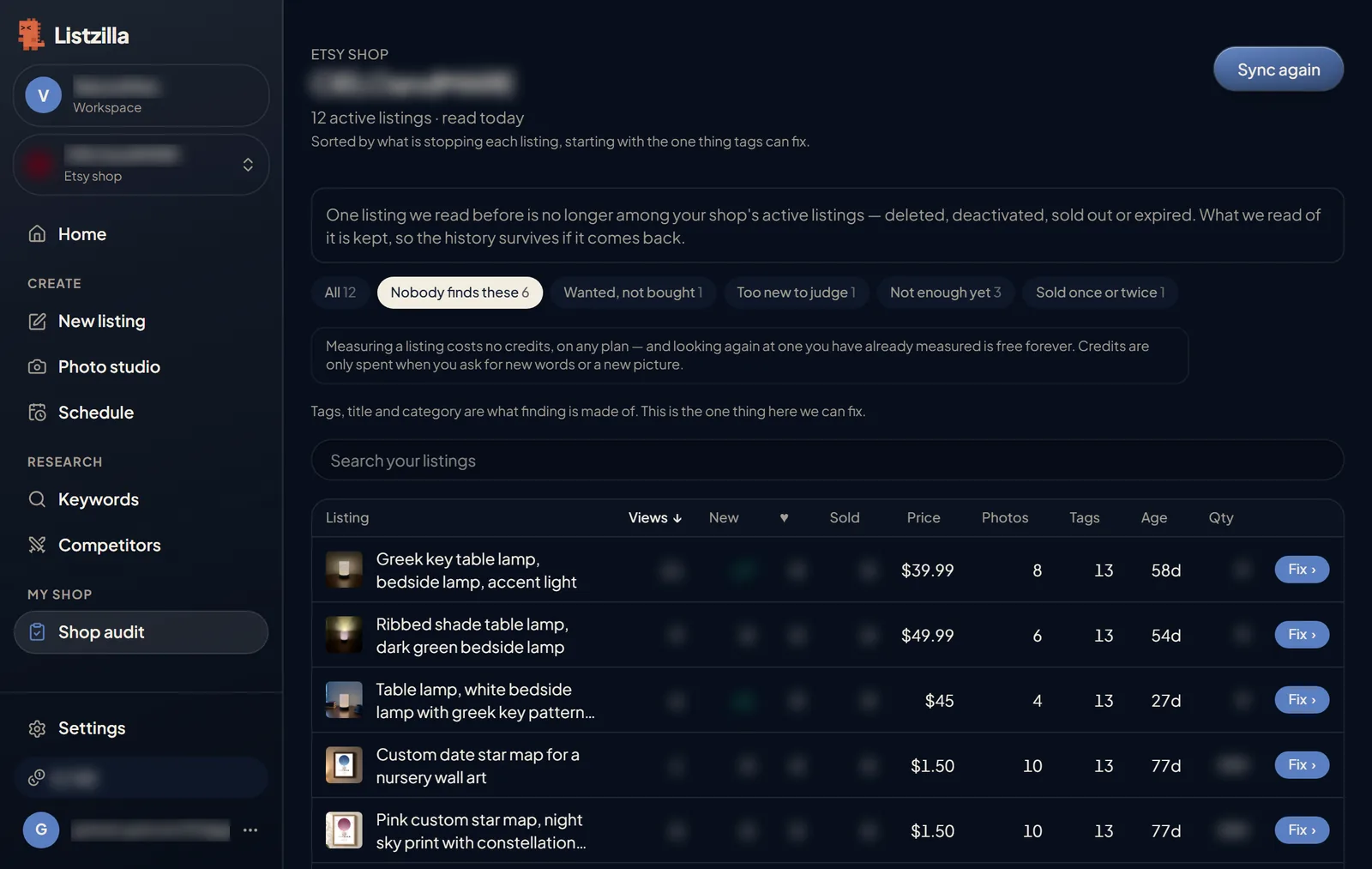Sort by the heart favorites column
Image resolution: width=1372 pixels, height=869 pixels.
[x=784, y=518]
